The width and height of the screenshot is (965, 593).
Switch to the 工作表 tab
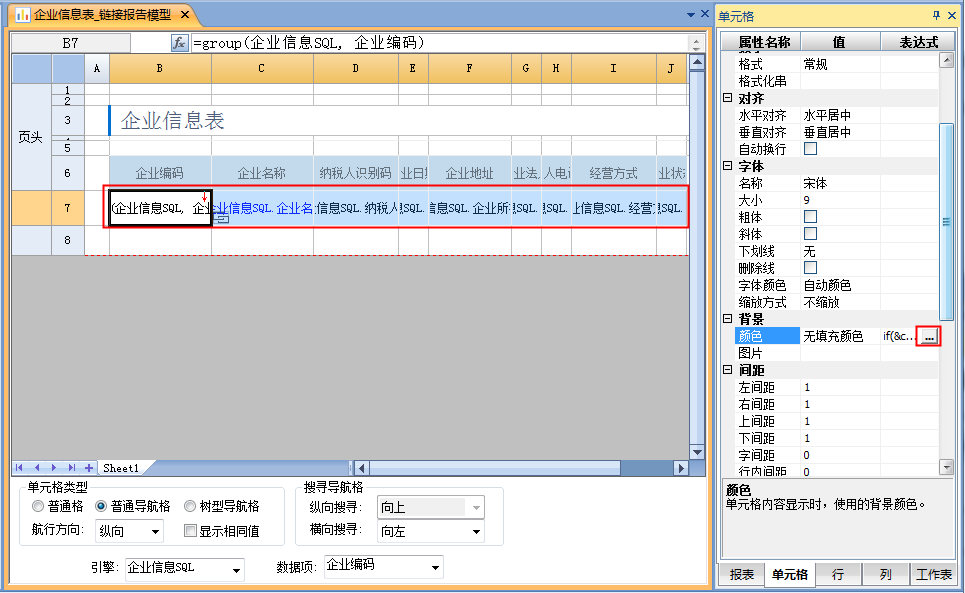(x=934, y=575)
